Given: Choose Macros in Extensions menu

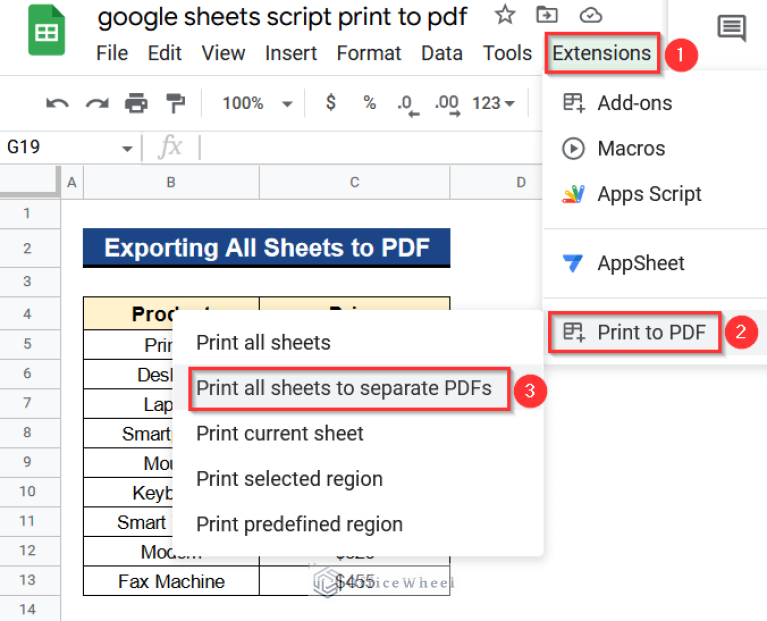Looking at the screenshot, I should point(655,149).
